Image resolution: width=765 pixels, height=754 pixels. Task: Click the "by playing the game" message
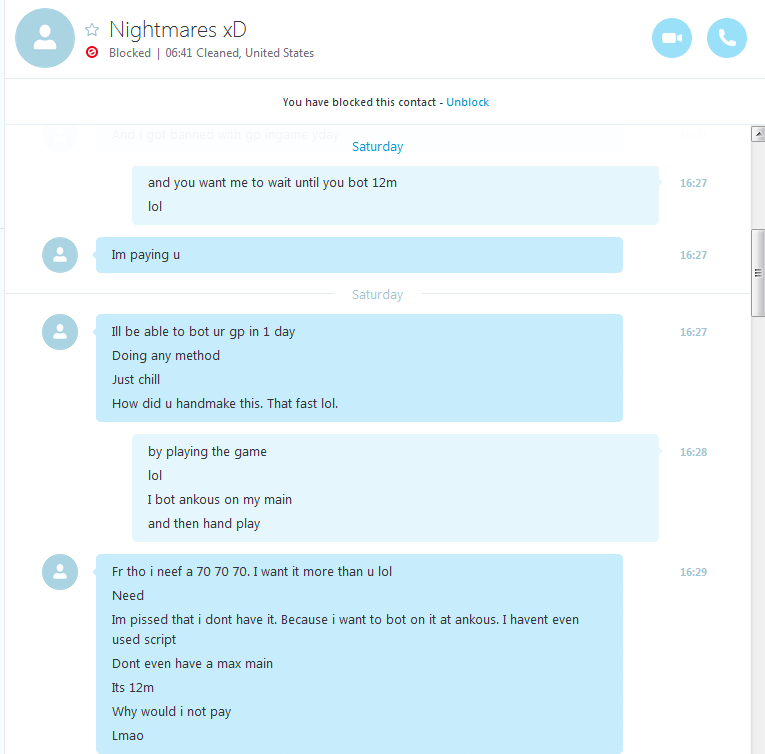207,452
